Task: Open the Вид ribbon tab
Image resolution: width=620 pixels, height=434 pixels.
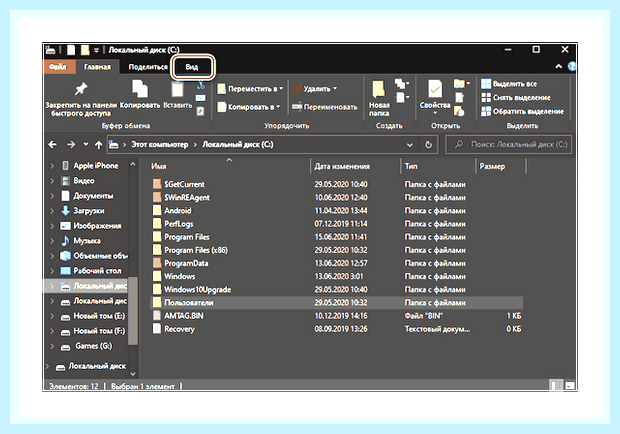Action: pyautogui.click(x=192, y=67)
